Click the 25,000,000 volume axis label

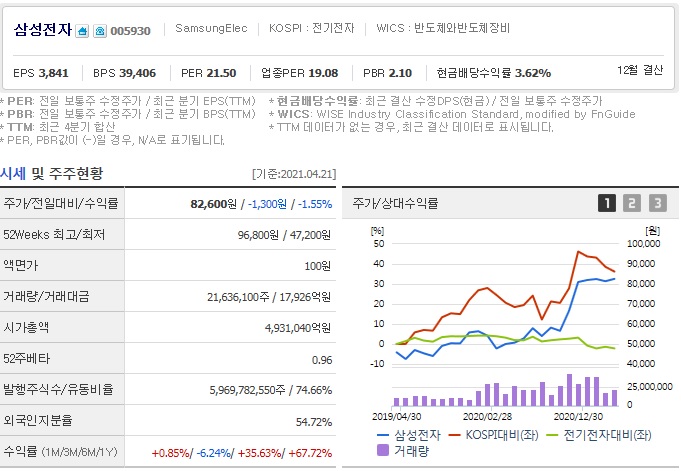click(x=650, y=386)
